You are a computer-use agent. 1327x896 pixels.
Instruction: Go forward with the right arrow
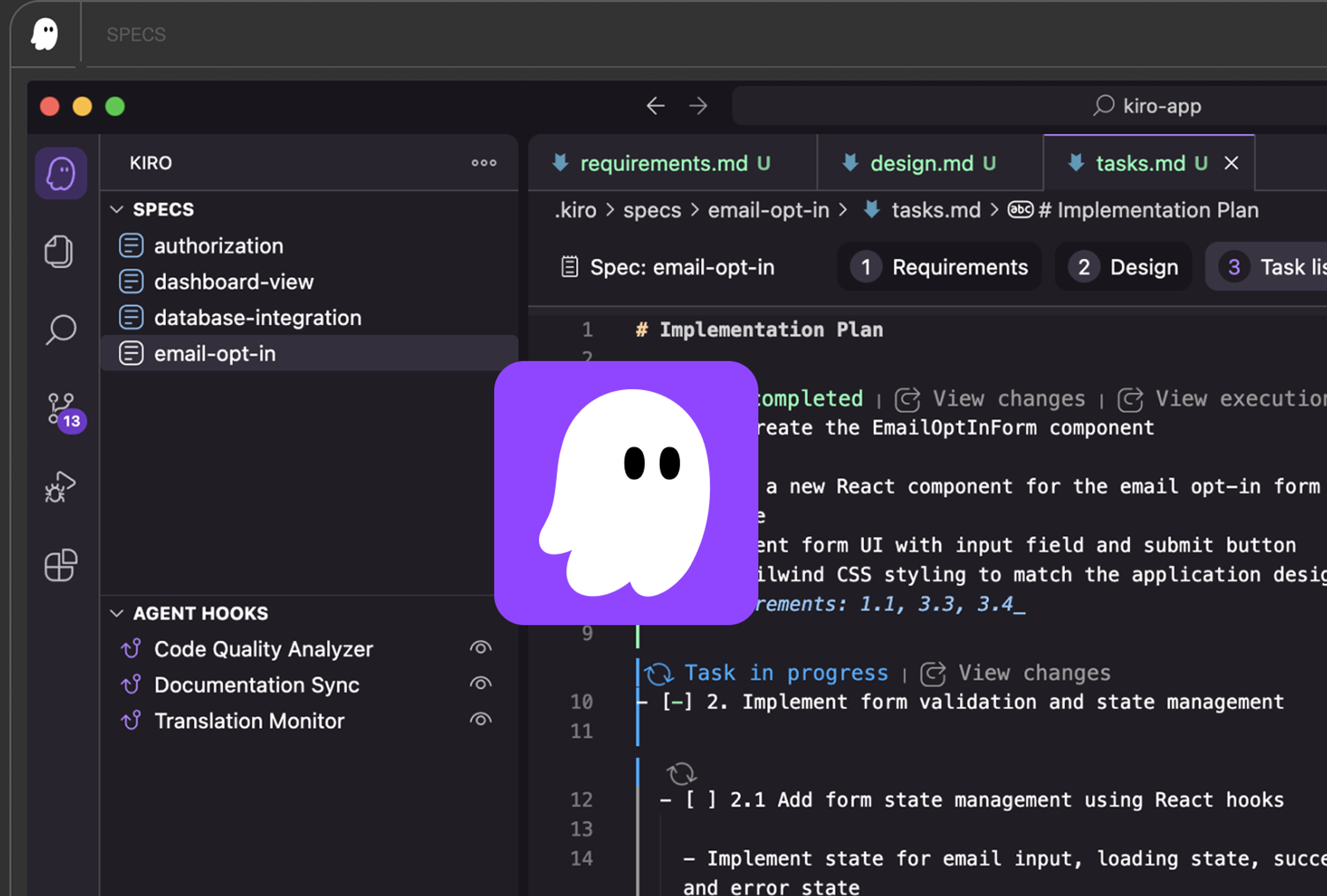coord(698,106)
